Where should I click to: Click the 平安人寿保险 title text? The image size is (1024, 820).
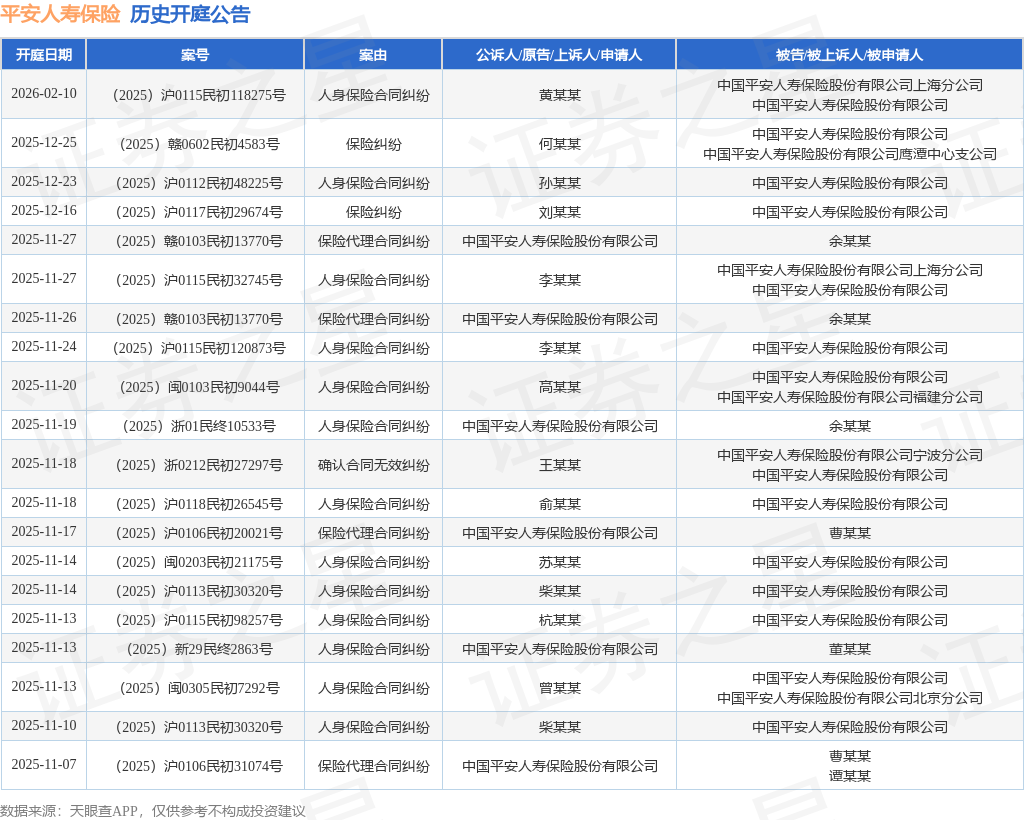click(x=60, y=14)
